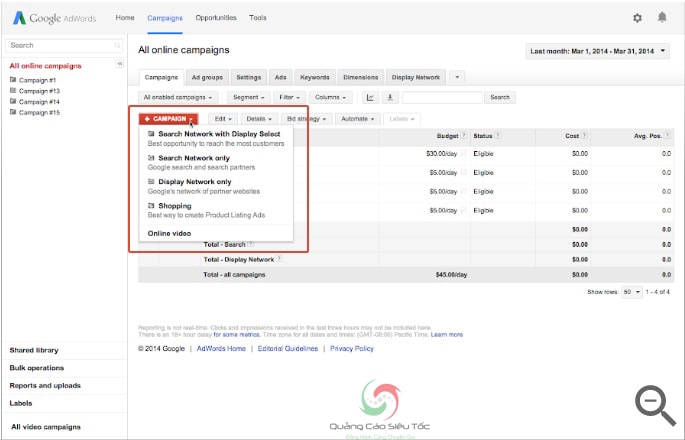This screenshot has height=440, width=685.
Task: Open Bulk operations in sidebar
Action: [37, 368]
